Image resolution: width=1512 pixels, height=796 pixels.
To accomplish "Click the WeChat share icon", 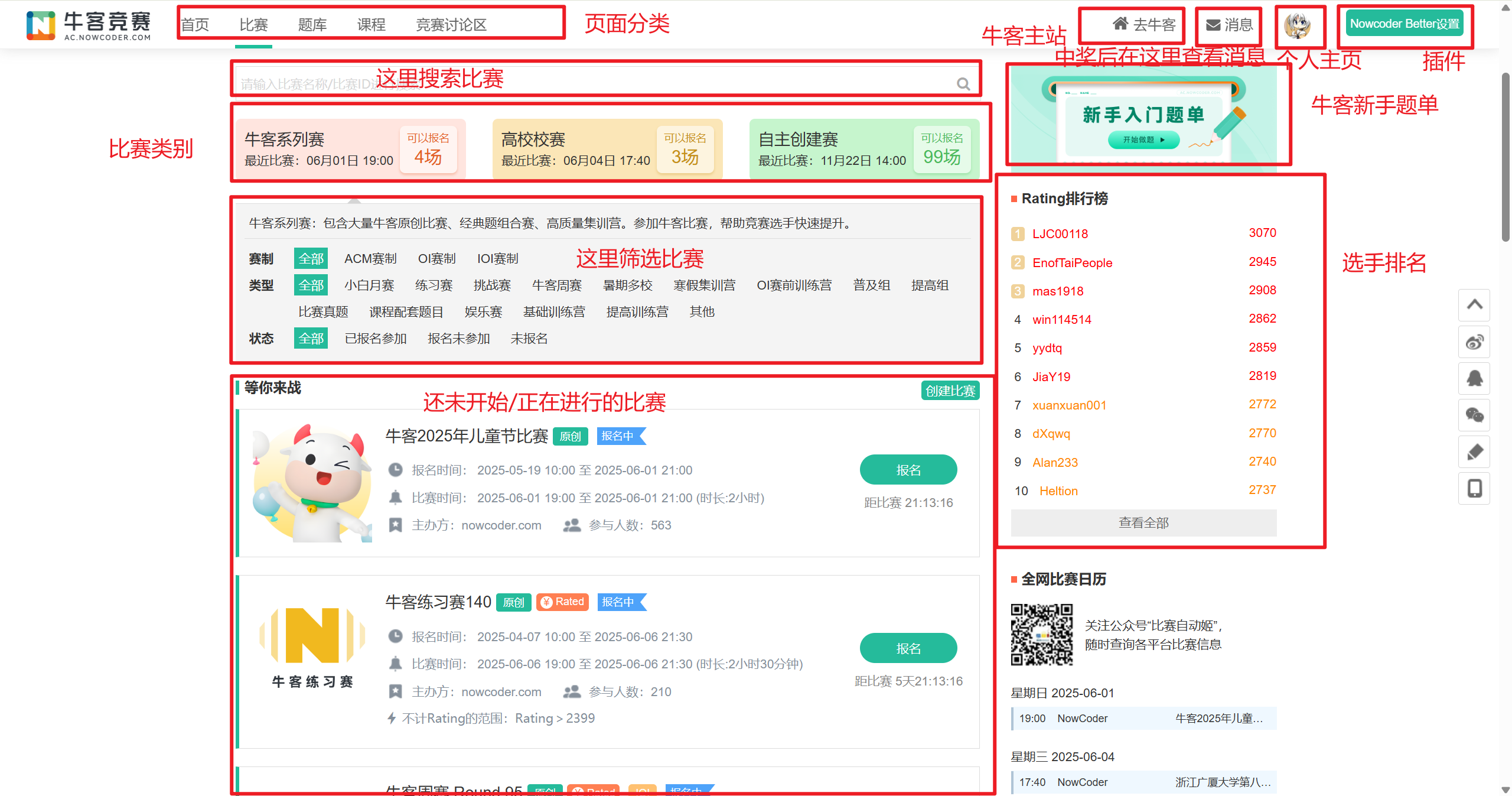I will point(1474,415).
